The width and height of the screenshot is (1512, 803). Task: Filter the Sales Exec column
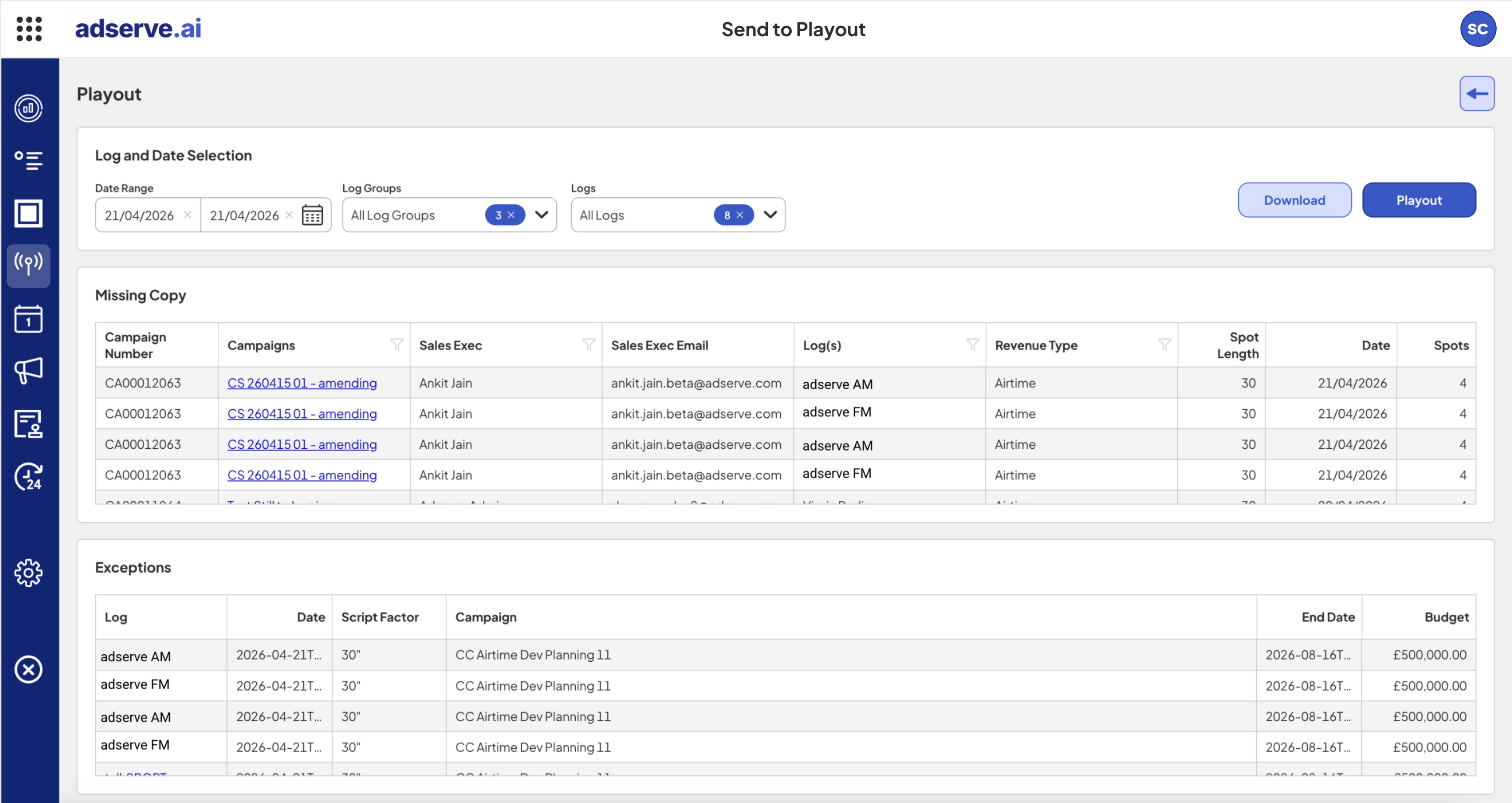tap(589, 345)
